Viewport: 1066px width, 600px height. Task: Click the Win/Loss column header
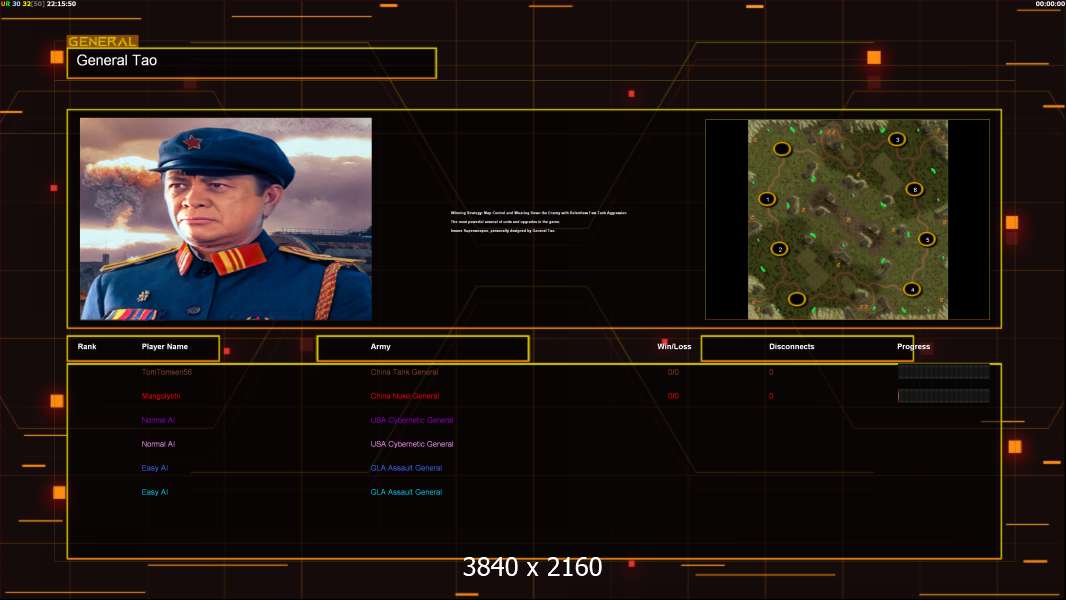[674, 347]
